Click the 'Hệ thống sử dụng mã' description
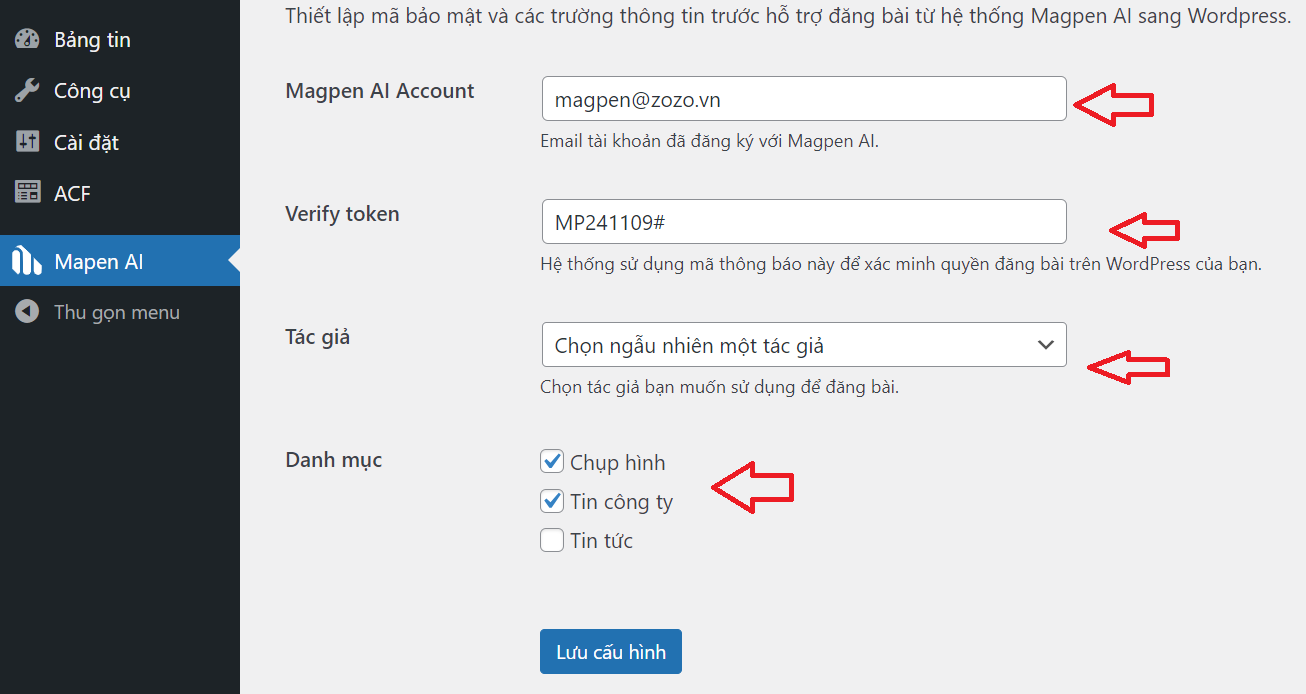This screenshot has width=1306, height=694. click(901, 264)
